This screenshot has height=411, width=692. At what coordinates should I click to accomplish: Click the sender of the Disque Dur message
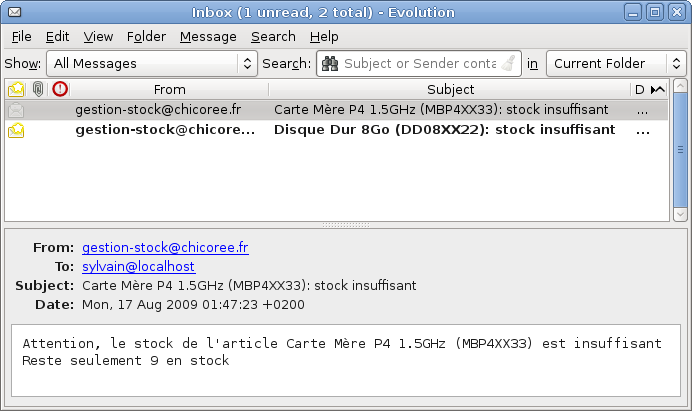coord(165,130)
